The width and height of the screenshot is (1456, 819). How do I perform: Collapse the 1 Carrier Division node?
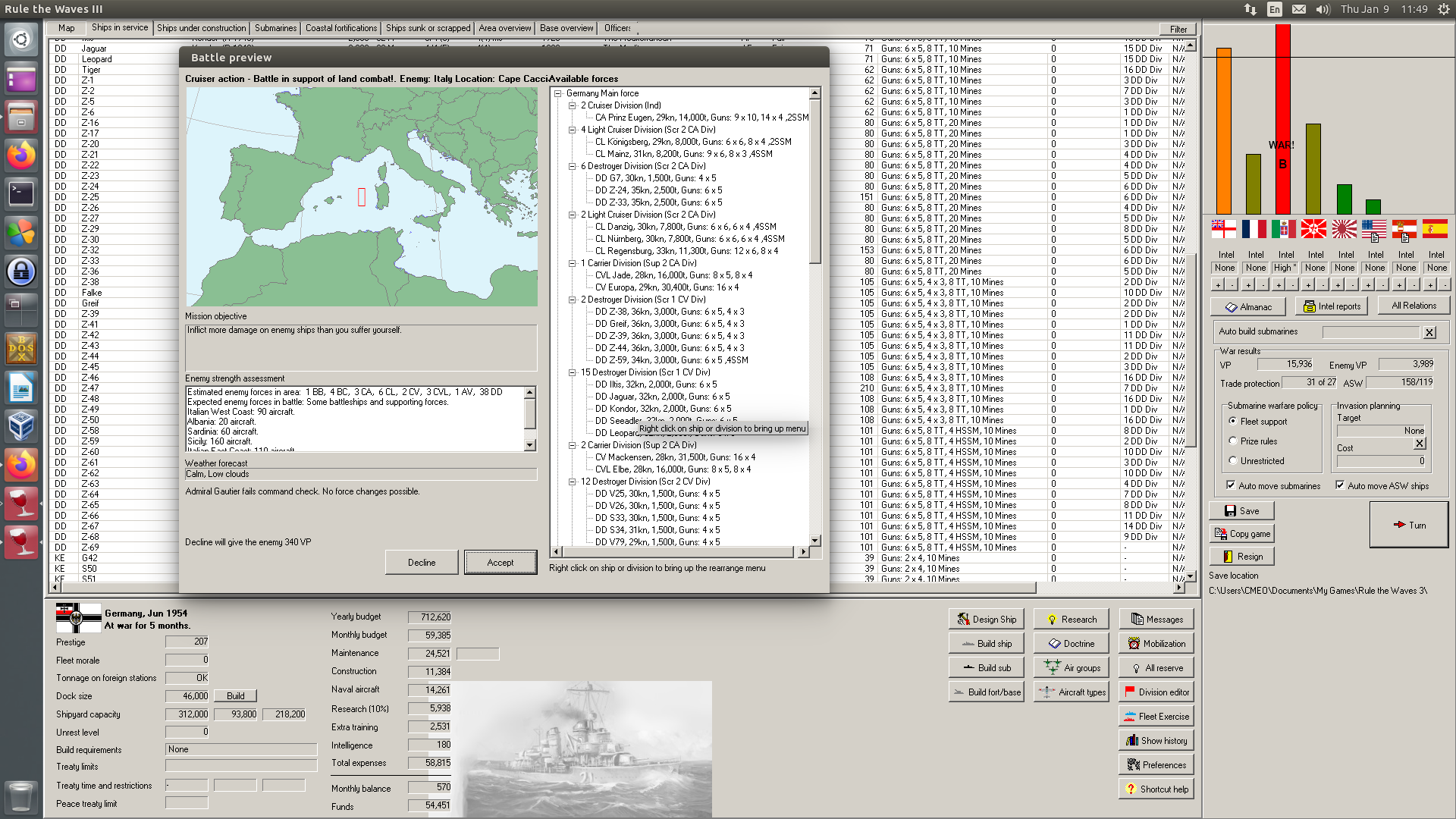573,263
